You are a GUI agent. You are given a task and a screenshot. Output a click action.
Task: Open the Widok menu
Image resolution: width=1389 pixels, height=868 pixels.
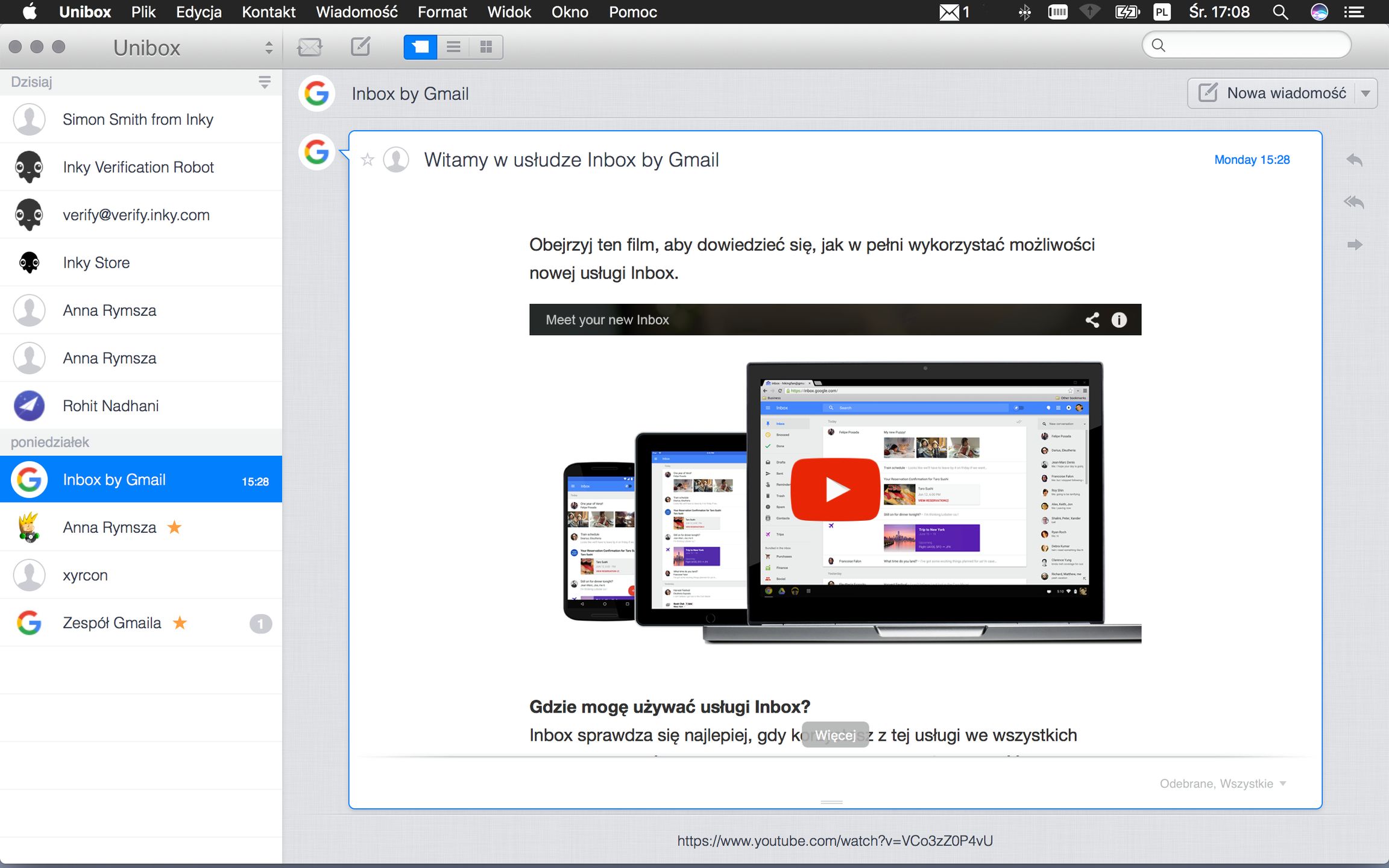pos(509,12)
